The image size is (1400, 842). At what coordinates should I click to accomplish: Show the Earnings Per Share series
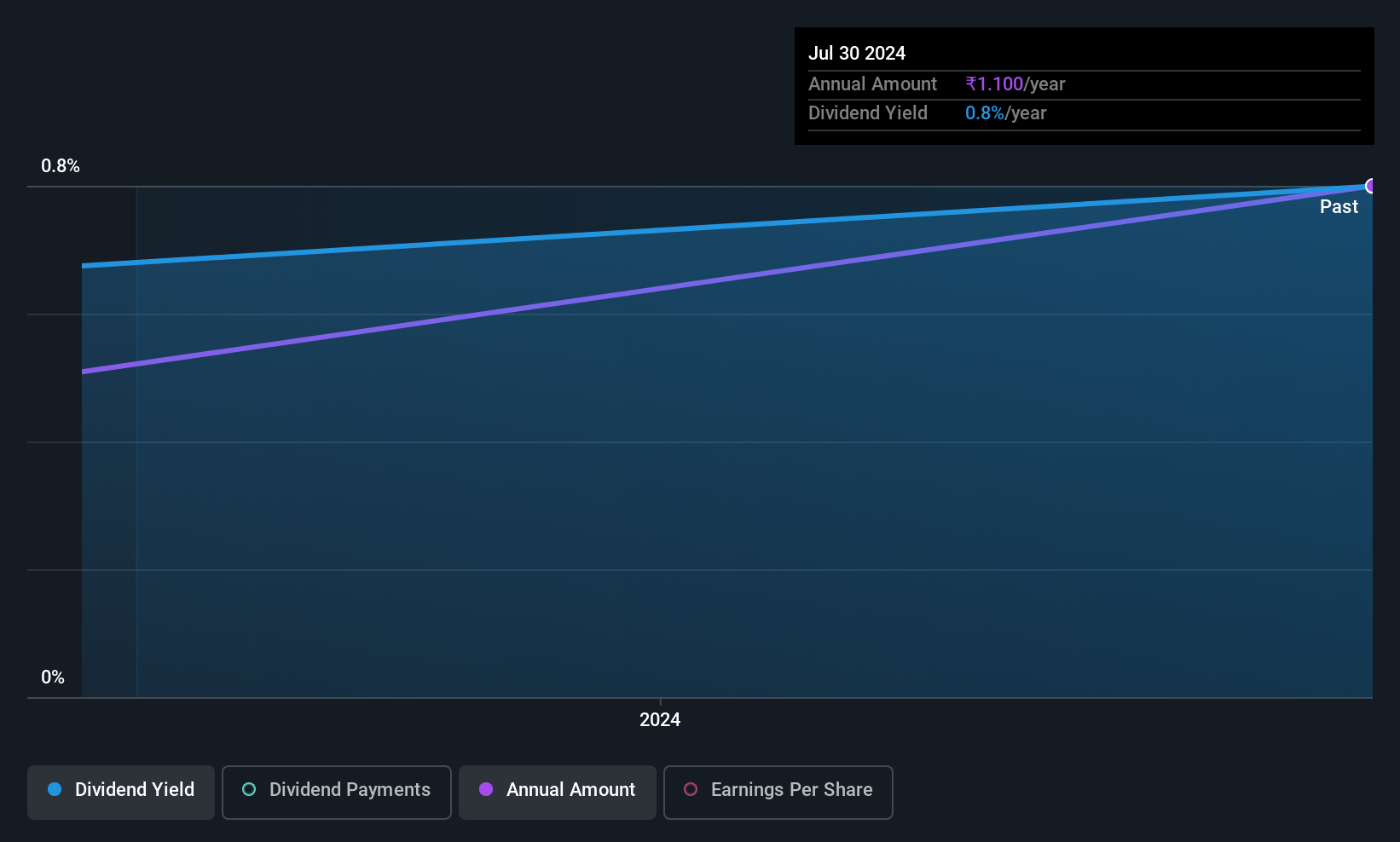click(x=778, y=793)
